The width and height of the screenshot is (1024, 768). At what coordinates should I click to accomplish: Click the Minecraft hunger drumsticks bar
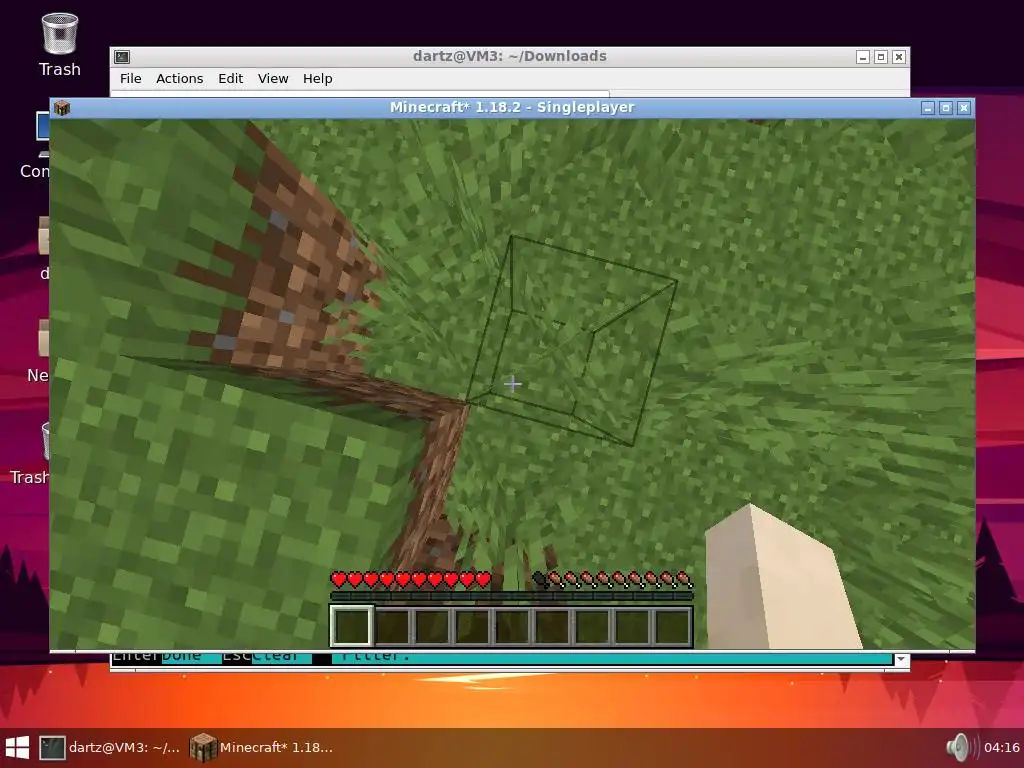click(x=613, y=579)
